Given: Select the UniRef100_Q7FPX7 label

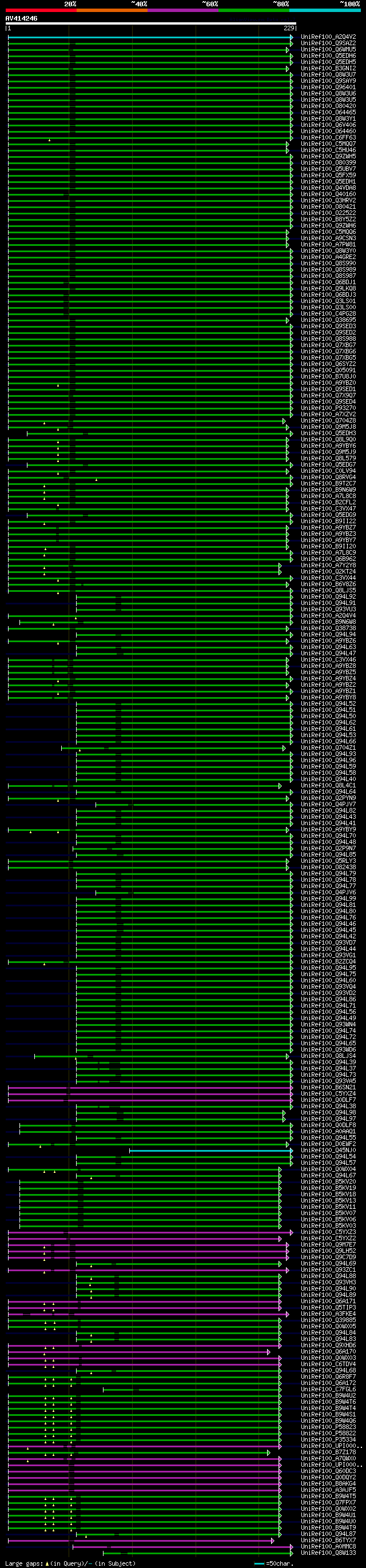Looking at the screenshot, I should (x=328, y=1503).
